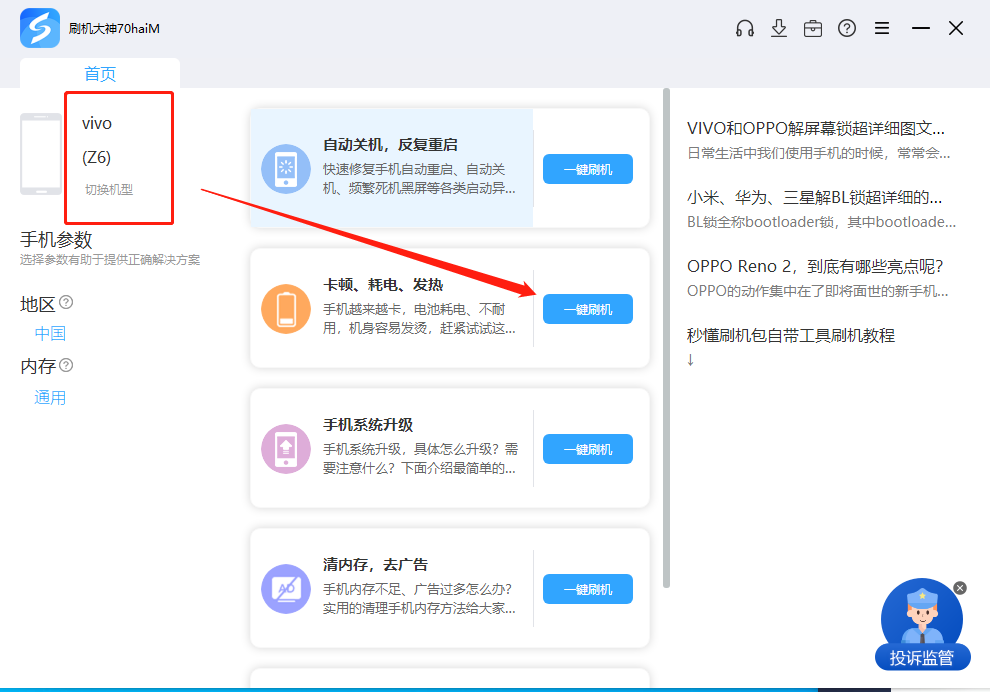Click 切换机型 to change phone model

[x=109, y=189]
